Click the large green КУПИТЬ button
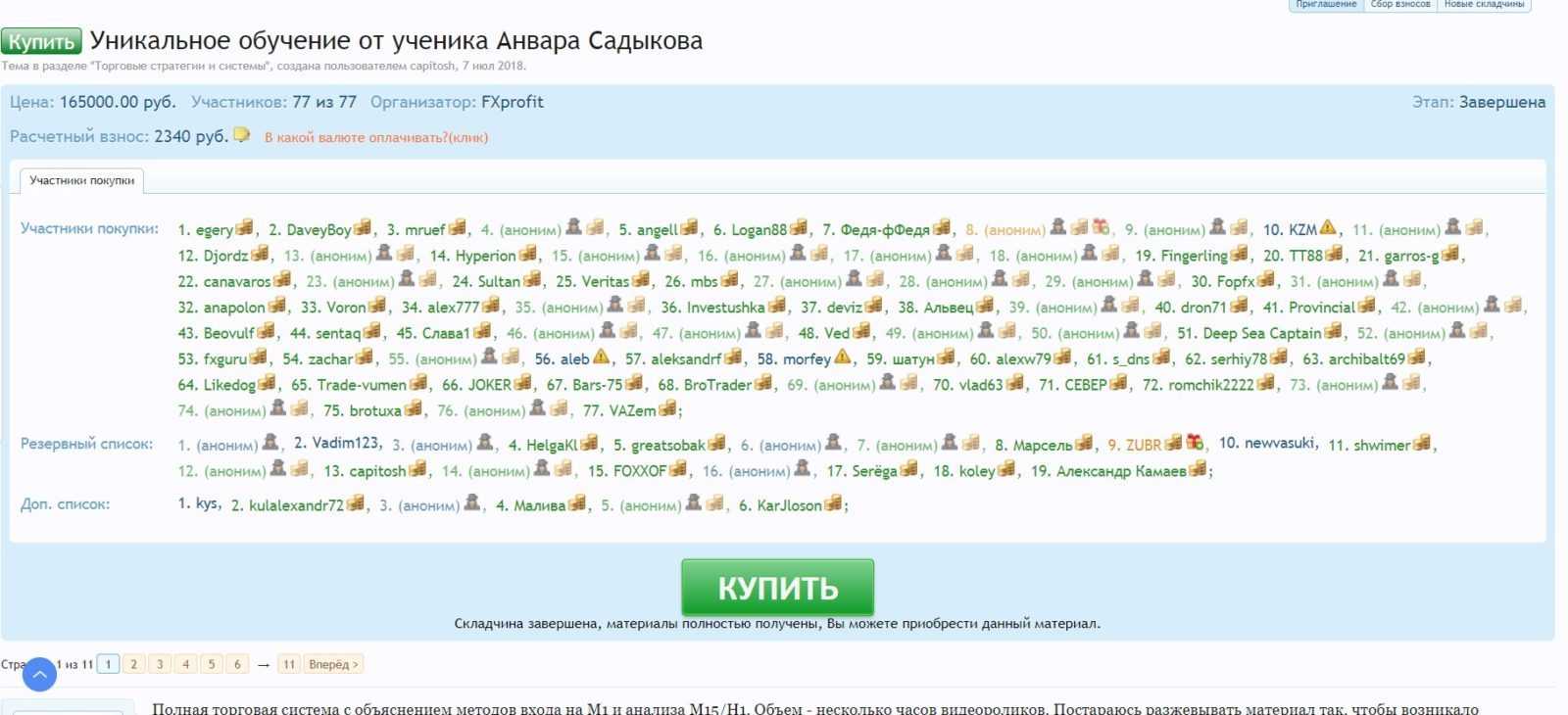 tap(777, 587)
